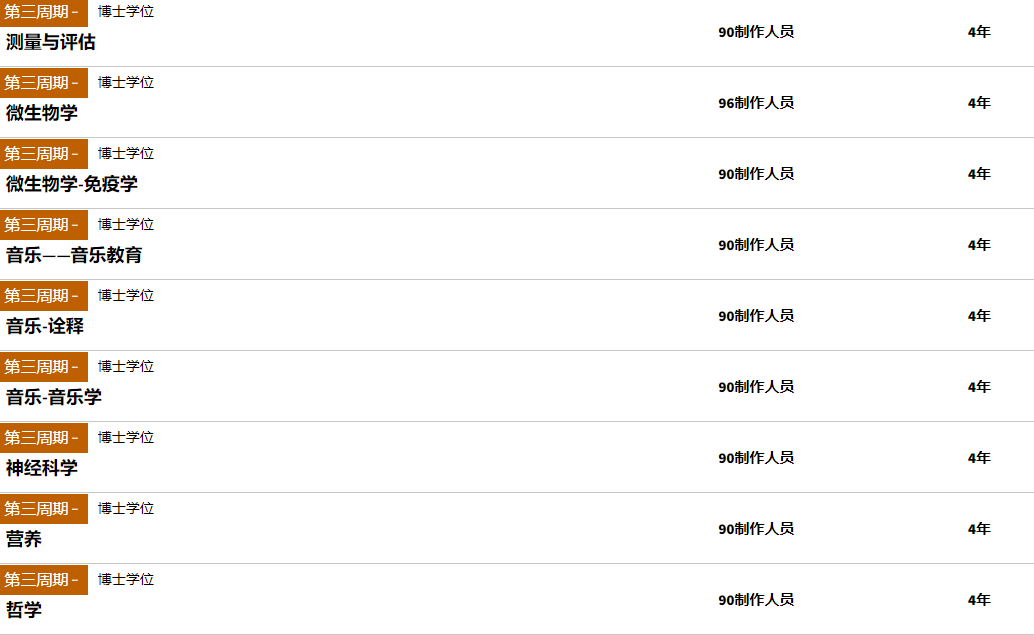Open the 音乐-诠释 program link
The width and height of the screenshot is (1034, 635).
(45, 326)
